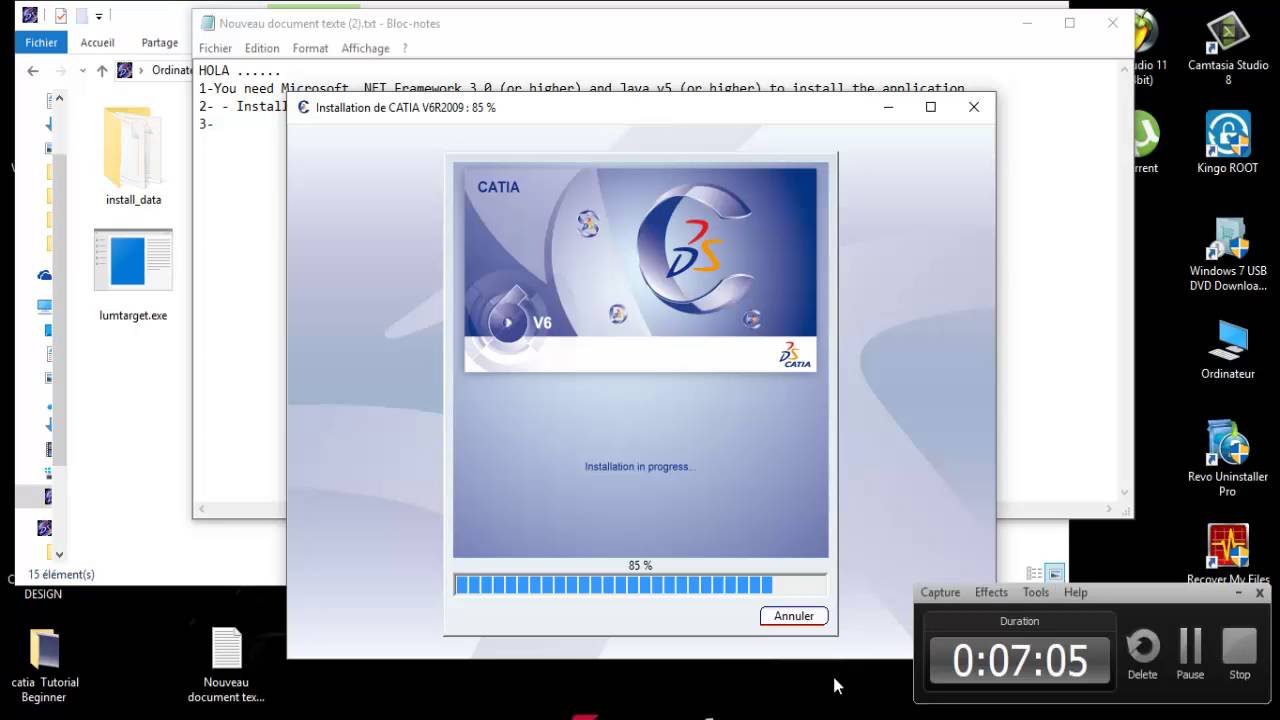Click the Explorer quick access properties icon
Screen dimensions: 1280x720
[61, 16]
